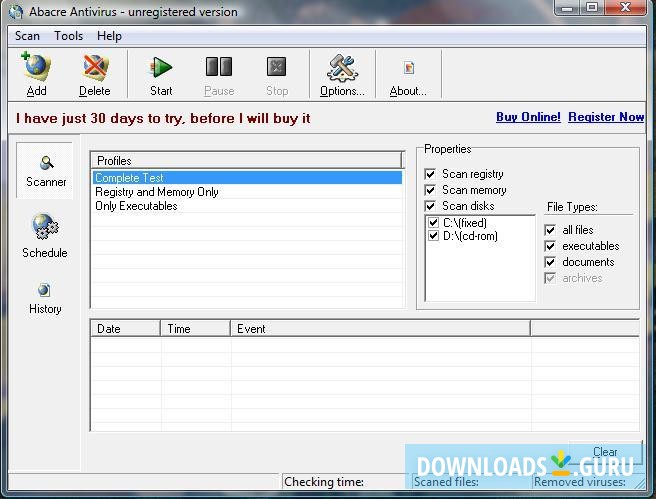Click the Checking time status field
Viewport: 656px width, 499px height.
(344, 482)
